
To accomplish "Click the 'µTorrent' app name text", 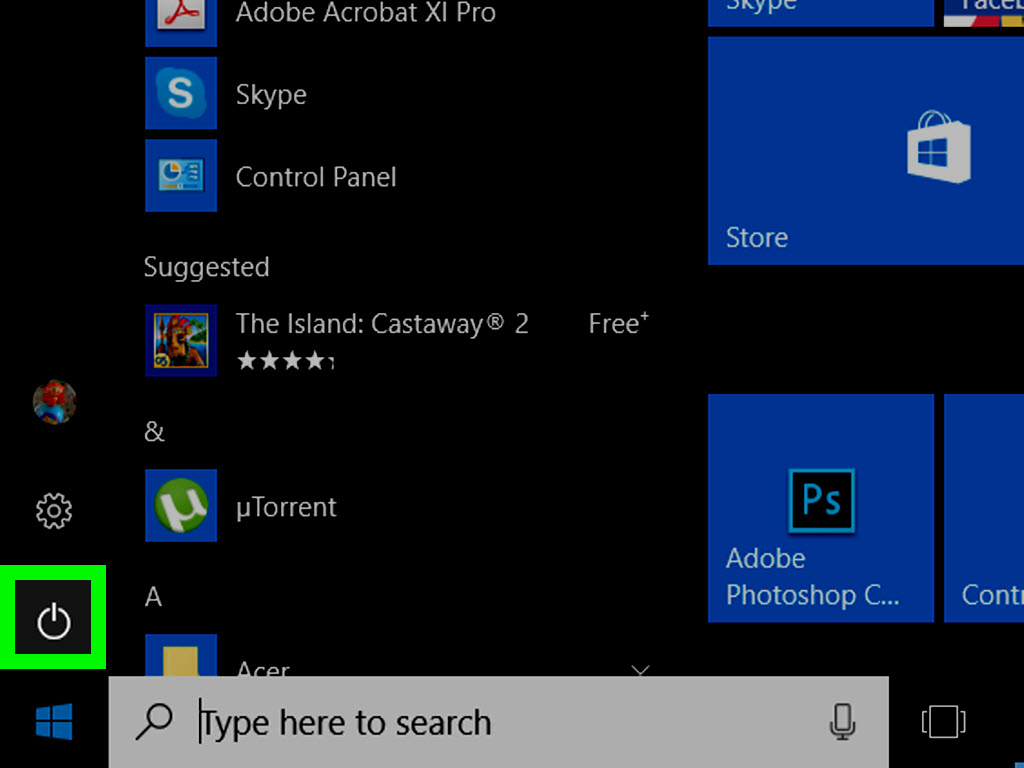I will click(x=286, y=507).
